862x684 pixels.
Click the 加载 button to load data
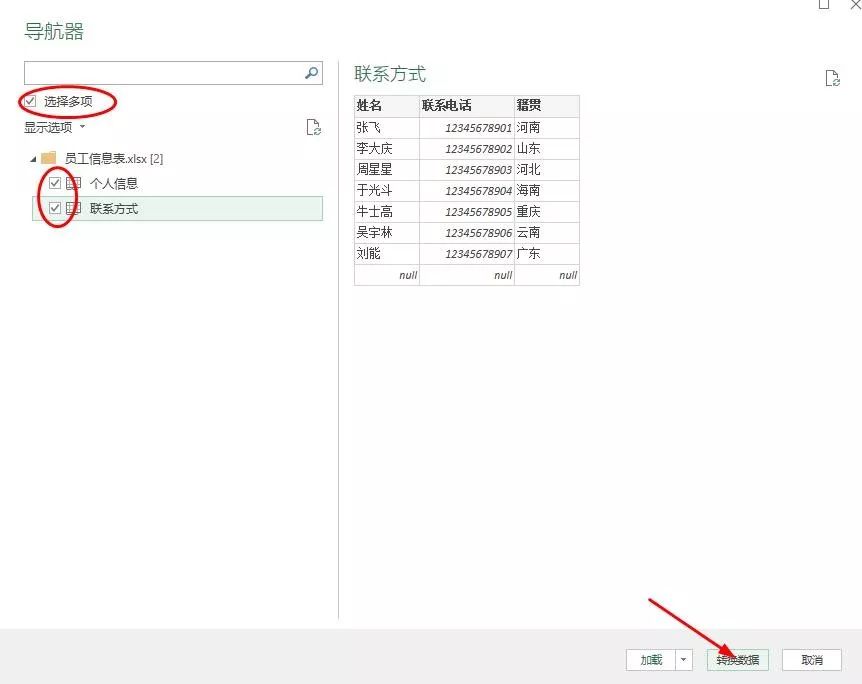652,659
